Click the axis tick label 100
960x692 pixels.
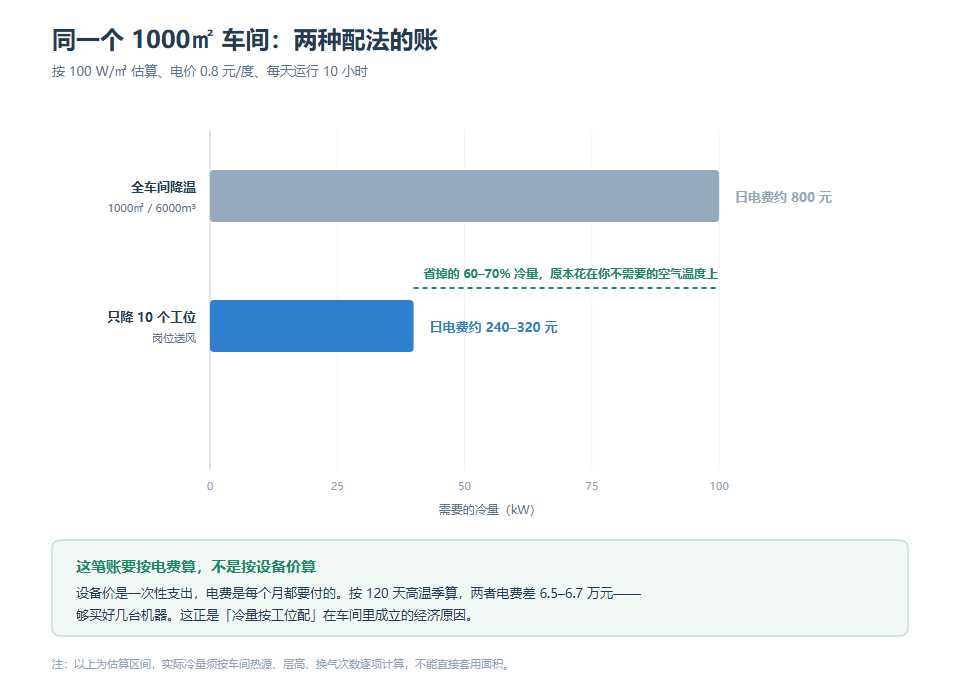point(719,486)
